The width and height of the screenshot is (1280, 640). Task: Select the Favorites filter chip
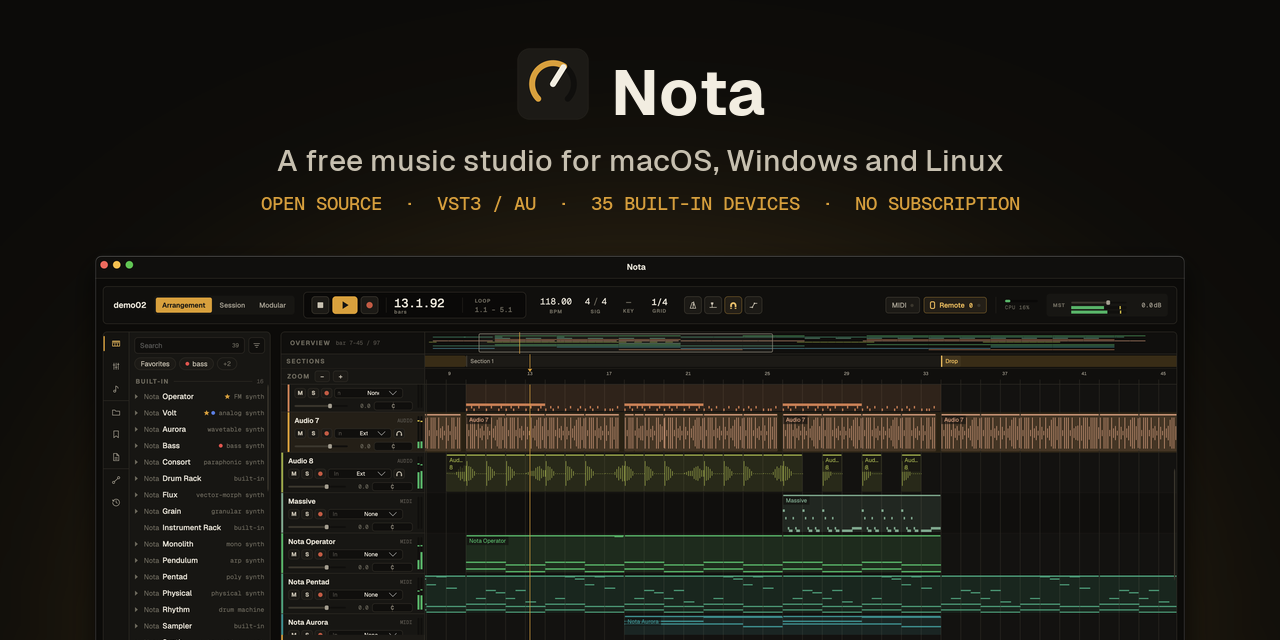tap(155, 364)
